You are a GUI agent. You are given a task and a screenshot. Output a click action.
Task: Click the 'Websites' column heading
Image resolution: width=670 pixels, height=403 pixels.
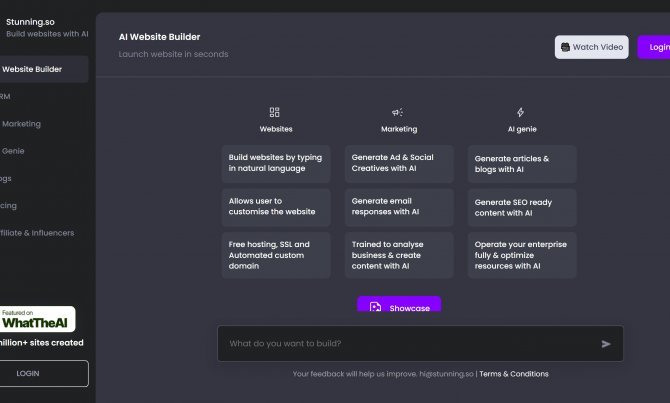[276, 129]
